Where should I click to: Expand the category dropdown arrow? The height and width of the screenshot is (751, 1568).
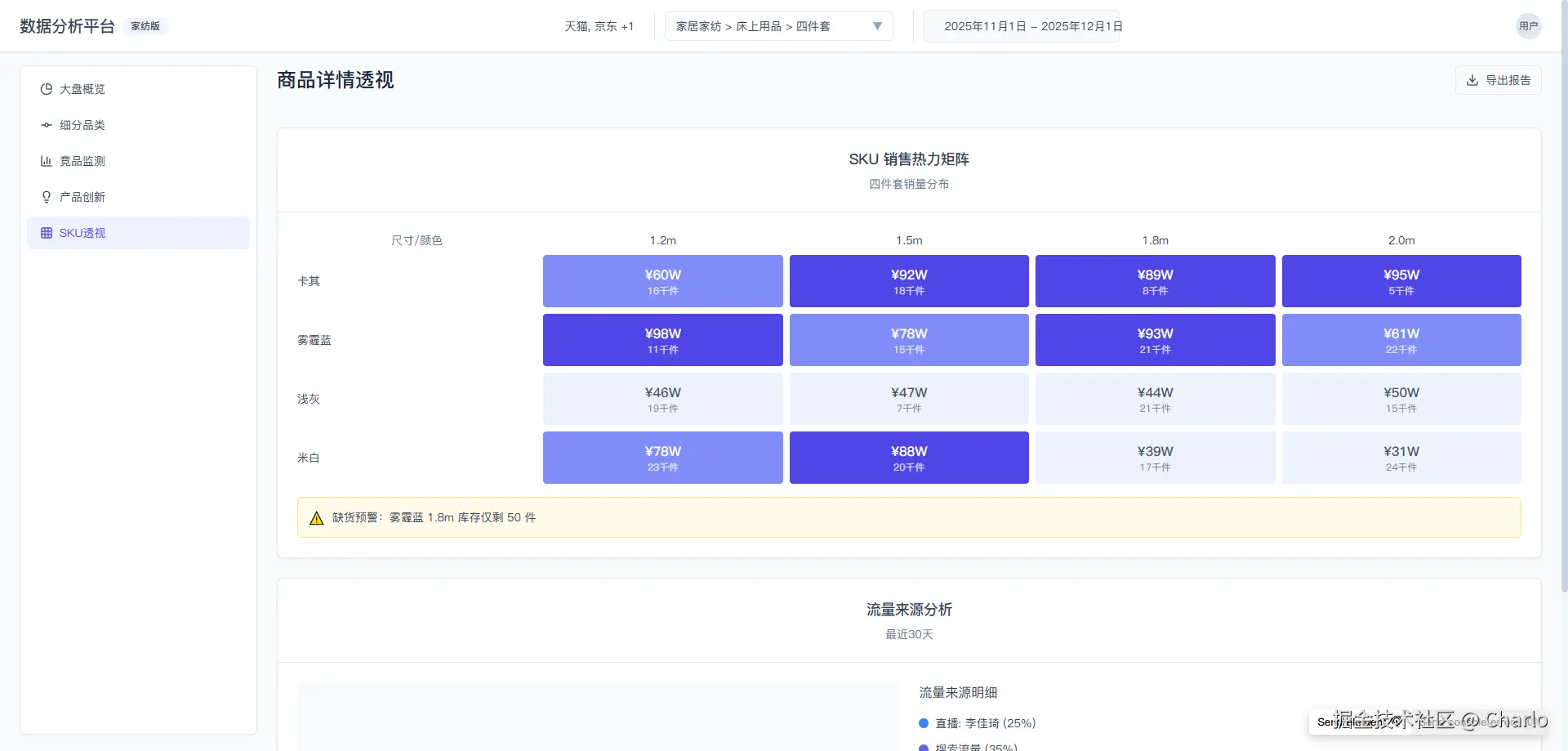point(877,26)
